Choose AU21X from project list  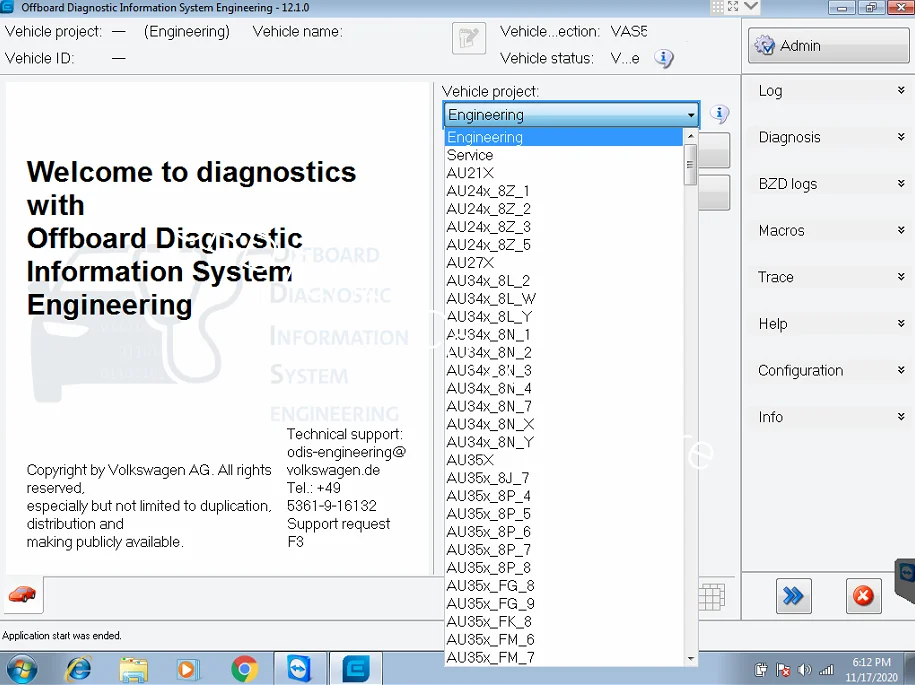click(x=564, y=173)
